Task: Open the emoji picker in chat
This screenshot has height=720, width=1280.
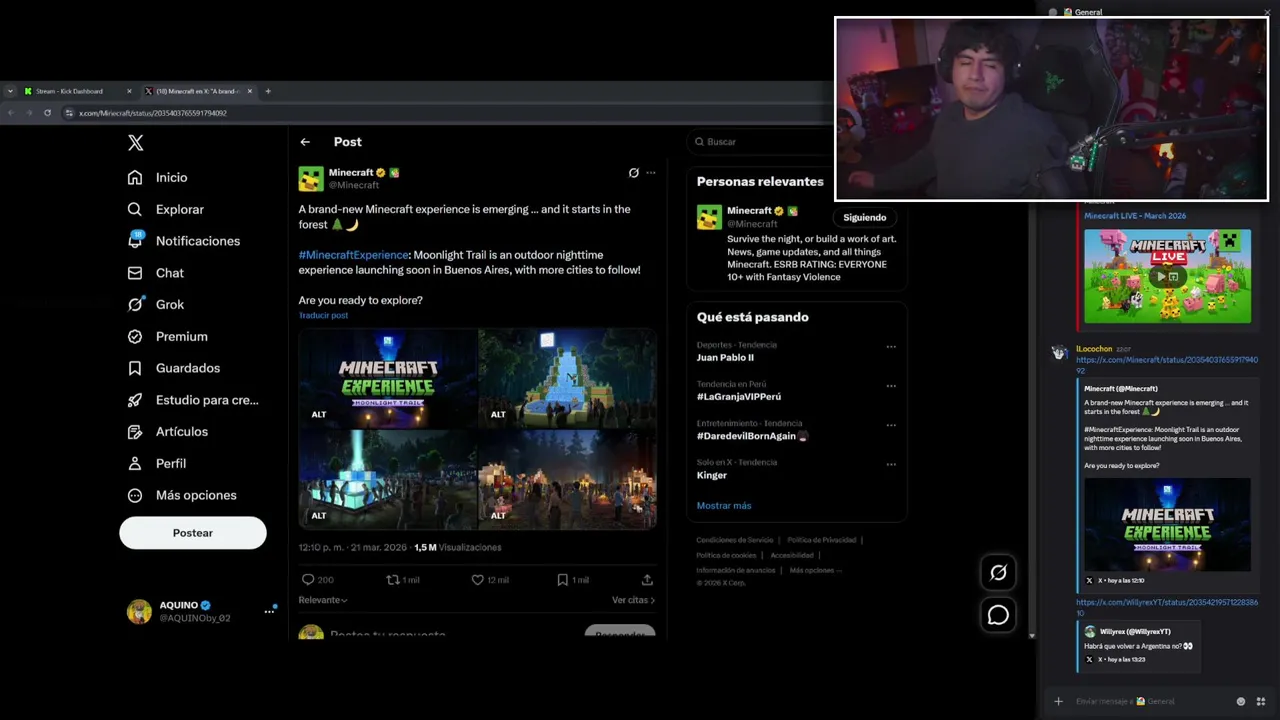Action: 1241,702
